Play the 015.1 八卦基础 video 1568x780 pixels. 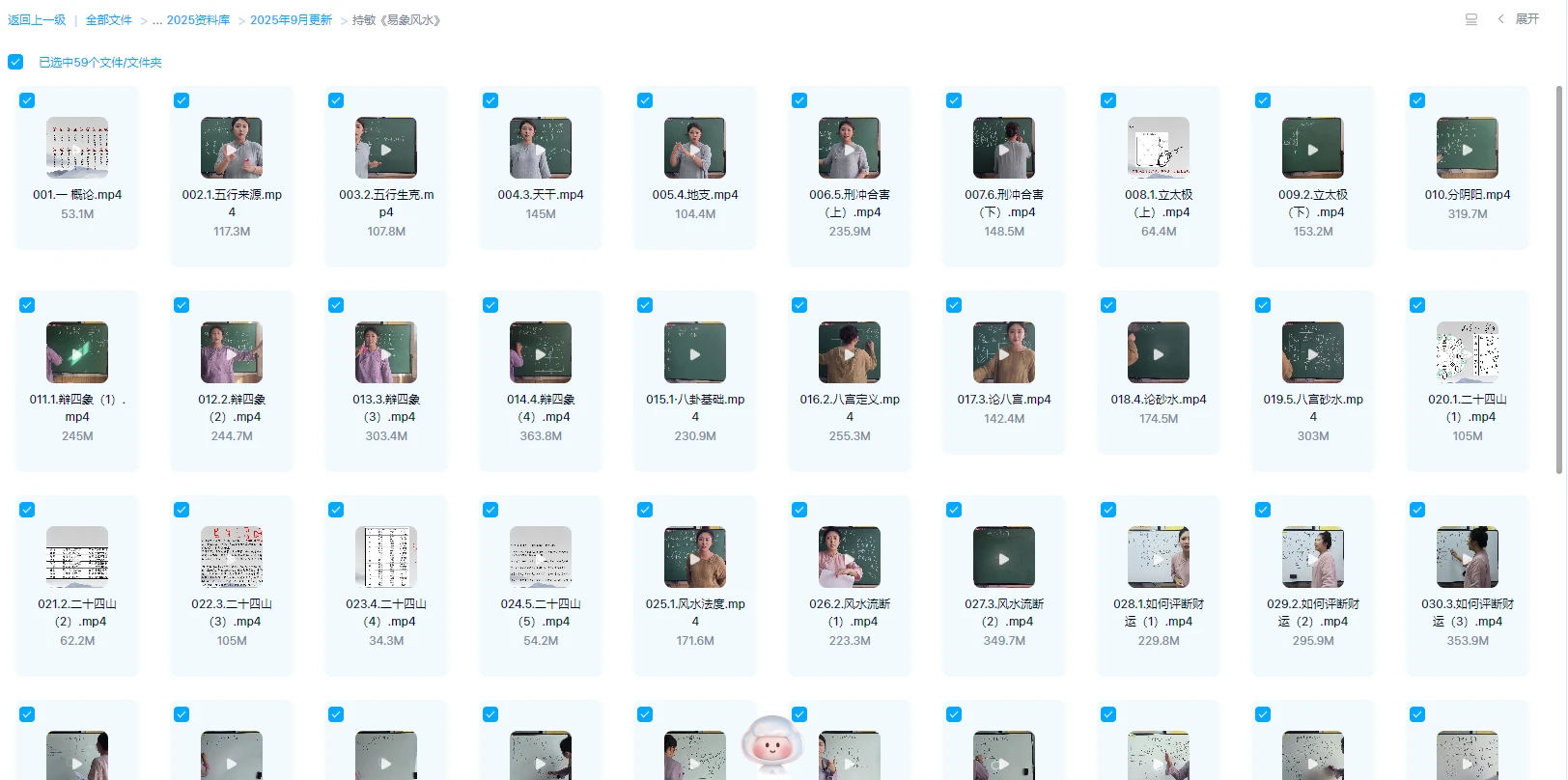695,353
